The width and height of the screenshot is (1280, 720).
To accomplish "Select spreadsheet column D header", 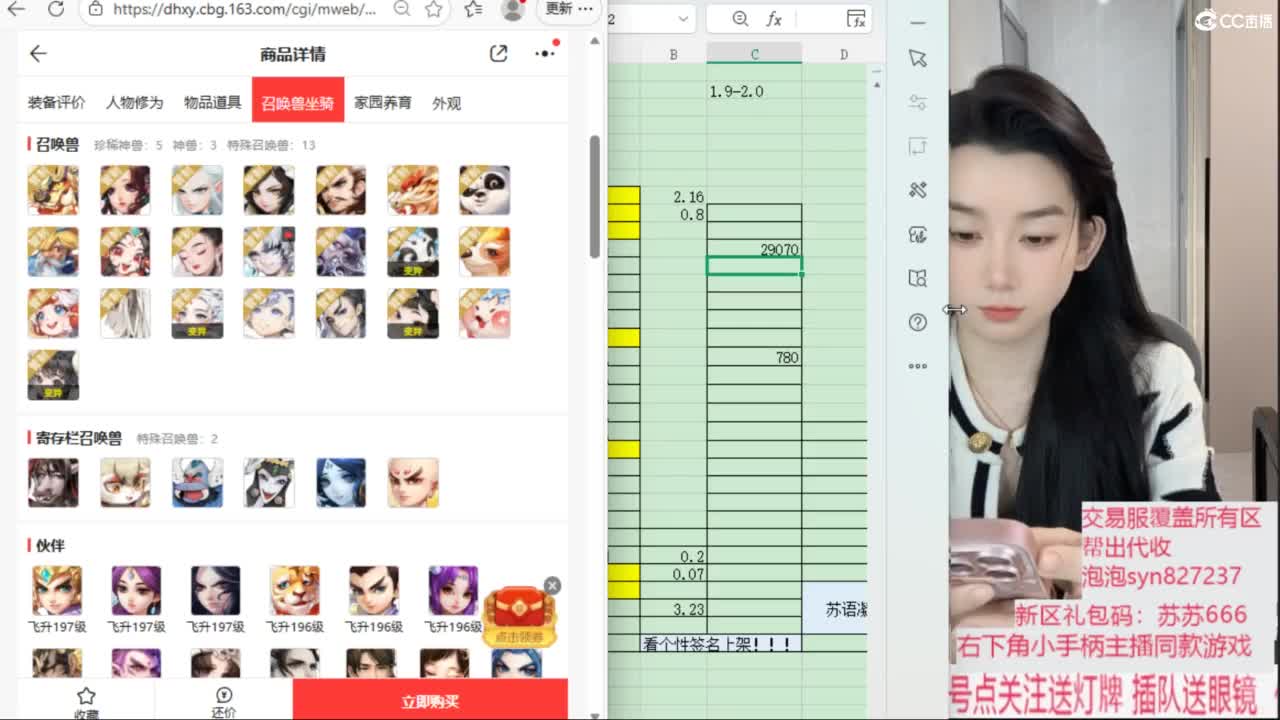I will (844, 54).
